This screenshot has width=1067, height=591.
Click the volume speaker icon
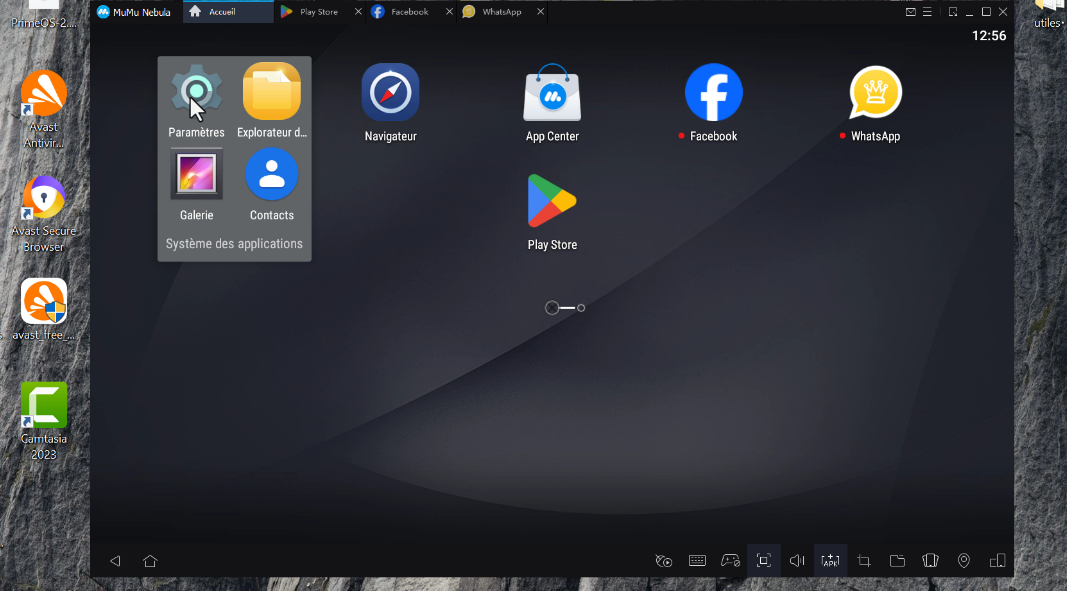(797, 561)
